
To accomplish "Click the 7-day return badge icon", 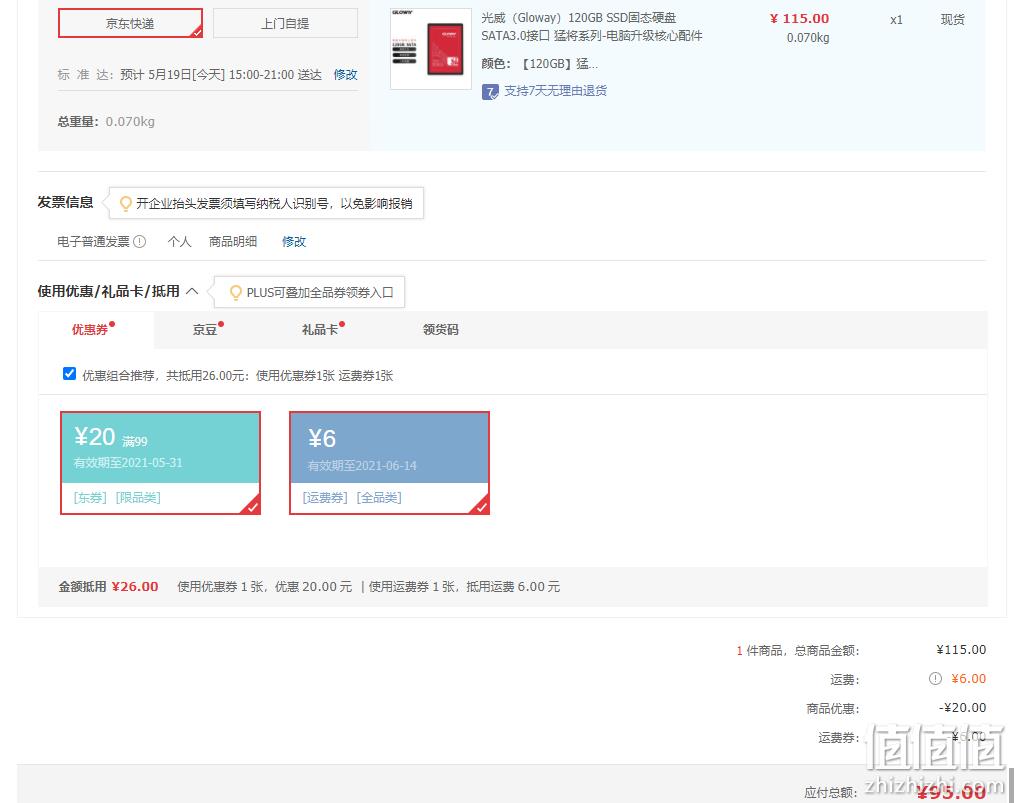I will (x=490, y=91).
